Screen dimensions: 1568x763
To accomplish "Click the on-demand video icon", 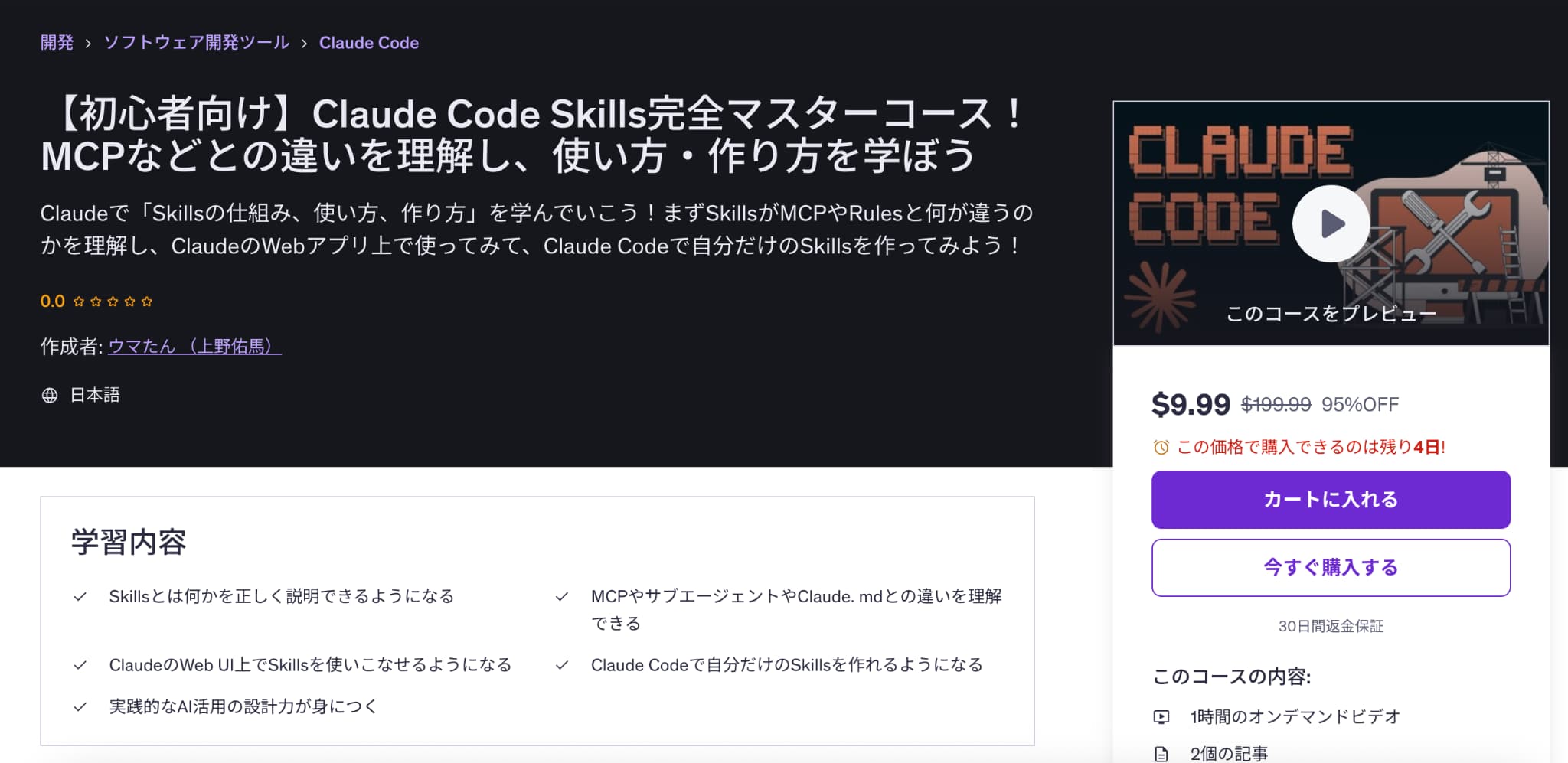I will click(x=1161, y=717).
